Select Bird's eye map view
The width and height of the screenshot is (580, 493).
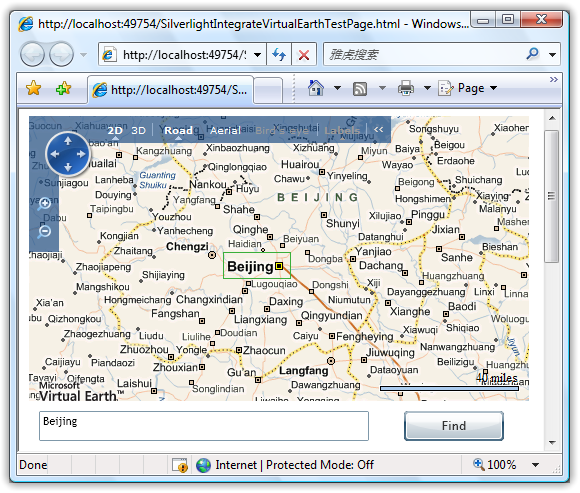[282, 131]
